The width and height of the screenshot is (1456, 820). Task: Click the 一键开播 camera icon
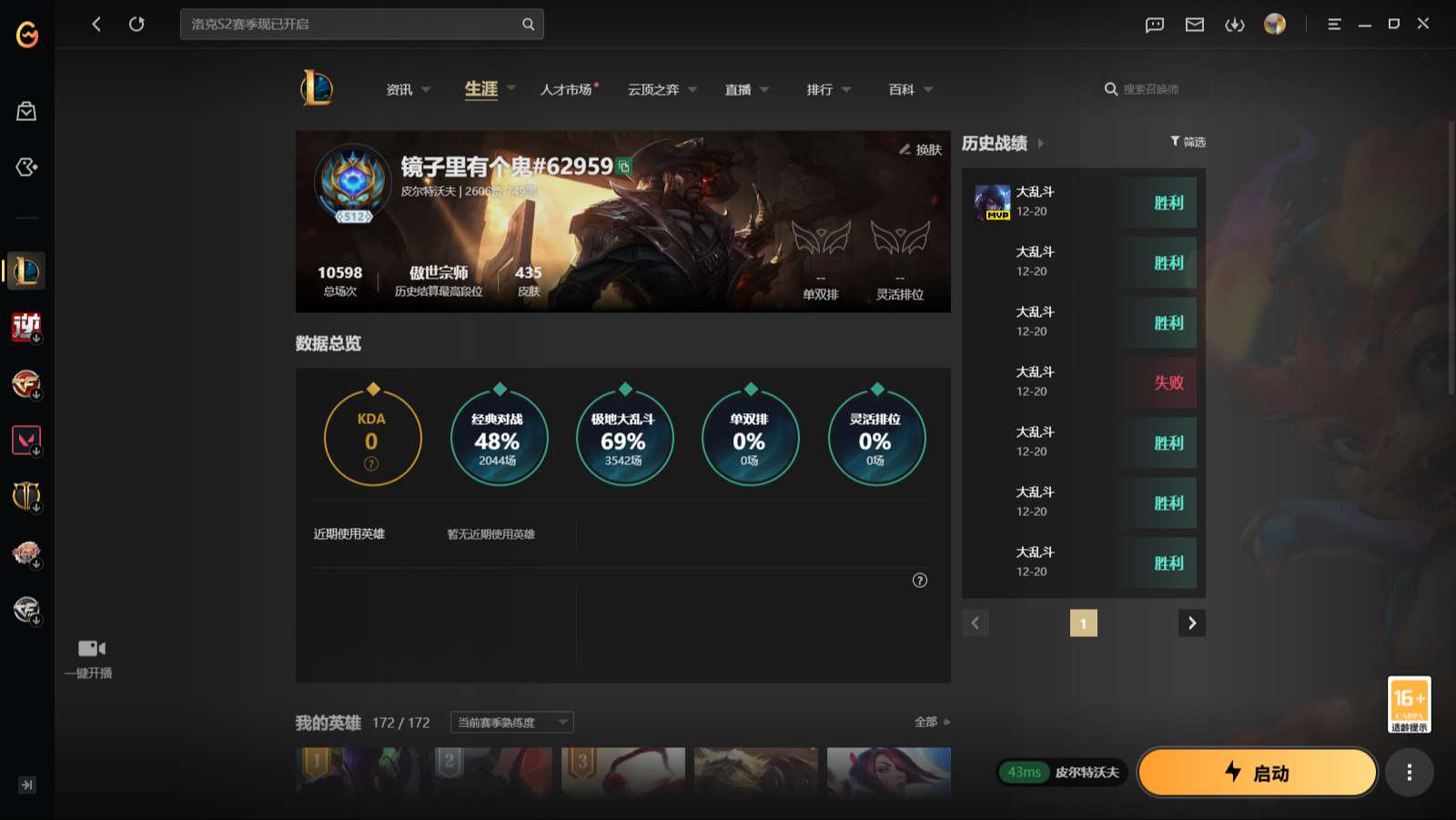91,648
